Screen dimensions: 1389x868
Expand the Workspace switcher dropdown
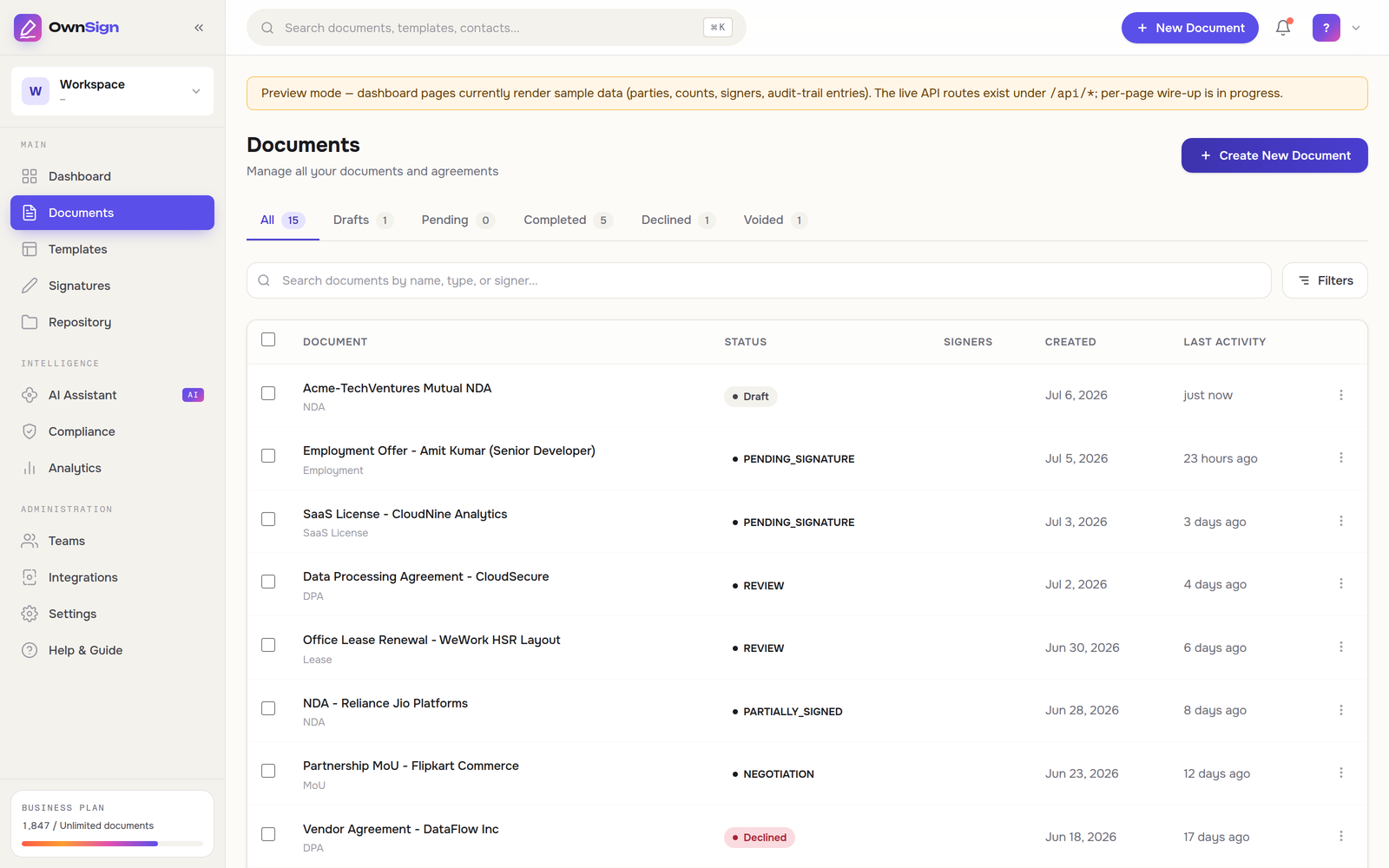112,91
